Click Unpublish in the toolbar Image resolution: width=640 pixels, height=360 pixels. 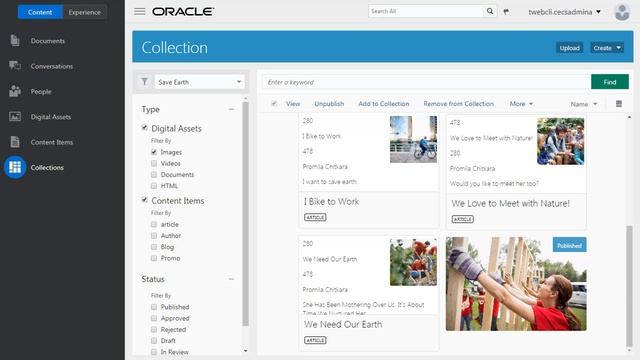click(x=329, y=104)
